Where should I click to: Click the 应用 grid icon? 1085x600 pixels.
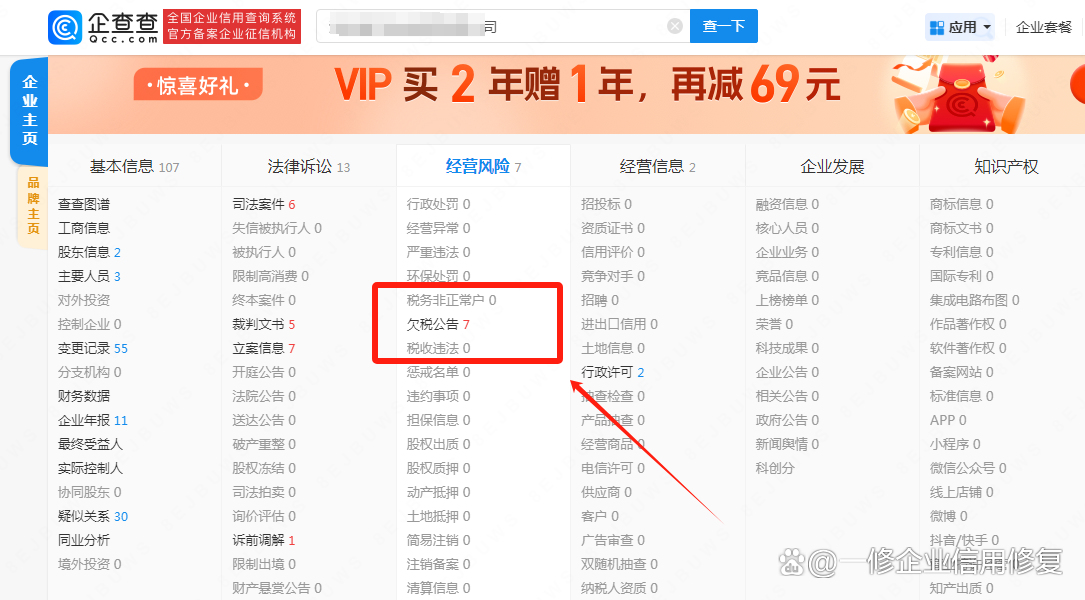click(937, 28)
